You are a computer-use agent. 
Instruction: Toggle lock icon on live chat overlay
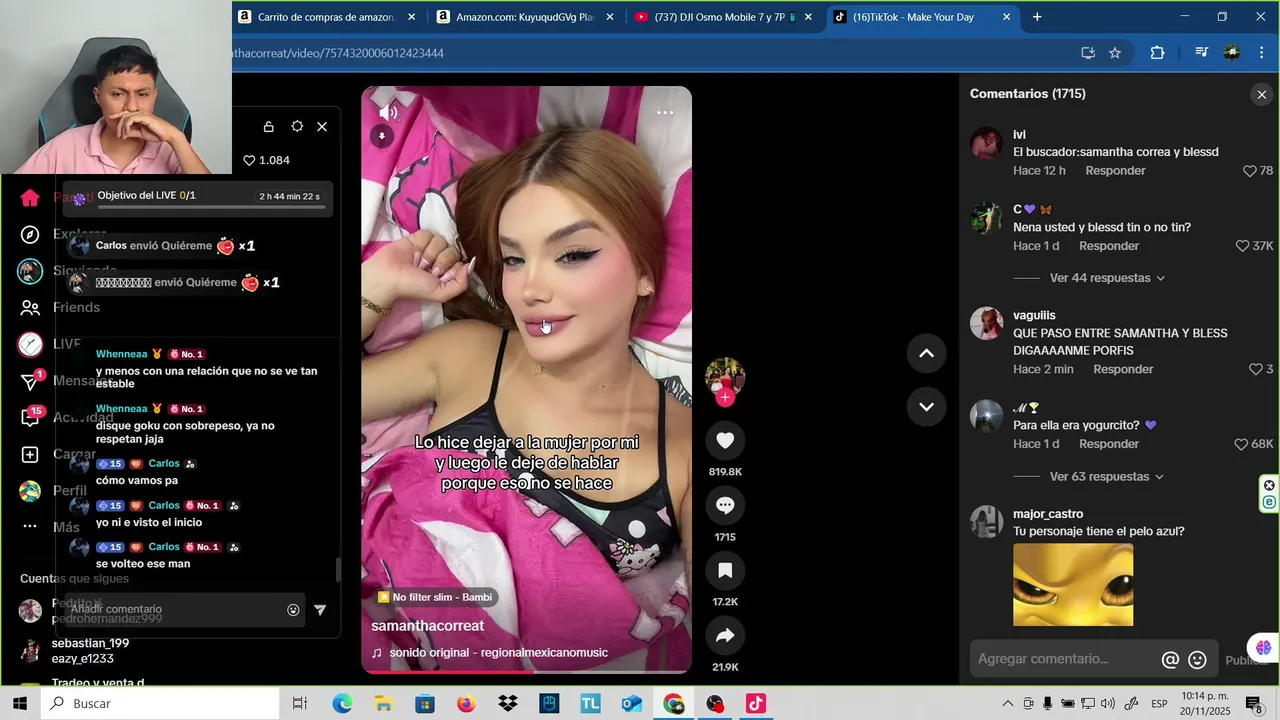pos(268,127)
